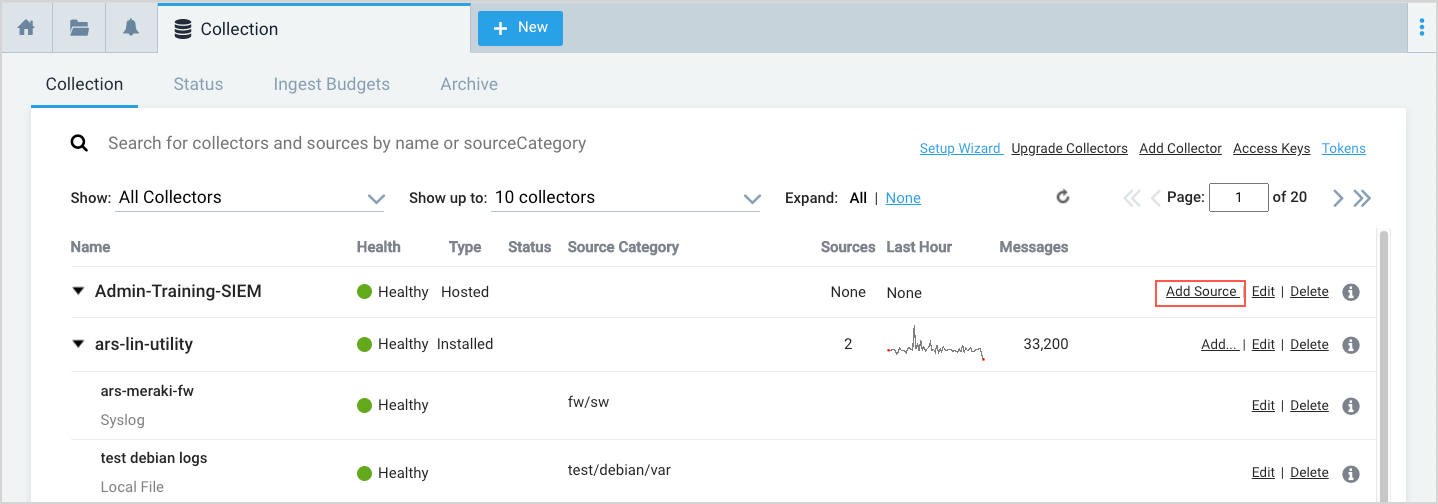This screenshot has height=504, width=1438.
Task: Switch to the Status tab
Action: pyautogui.click(x=198, y=84)
